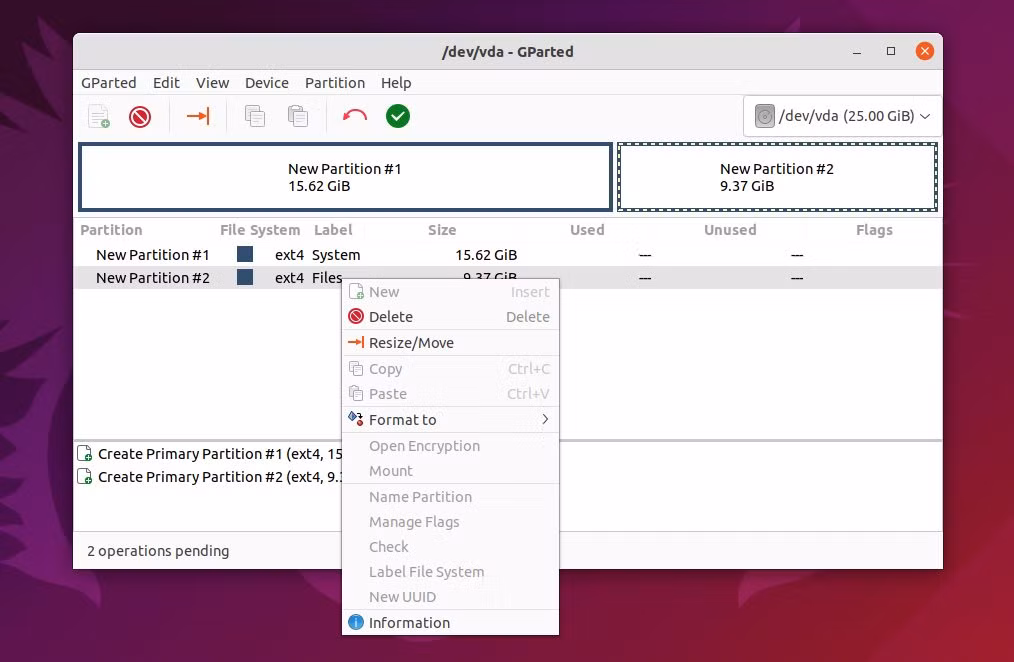This screenshot has height=662, width=1014.
Task: Open the Device menu
Action: pyautogui.click(x=266, y=83)
